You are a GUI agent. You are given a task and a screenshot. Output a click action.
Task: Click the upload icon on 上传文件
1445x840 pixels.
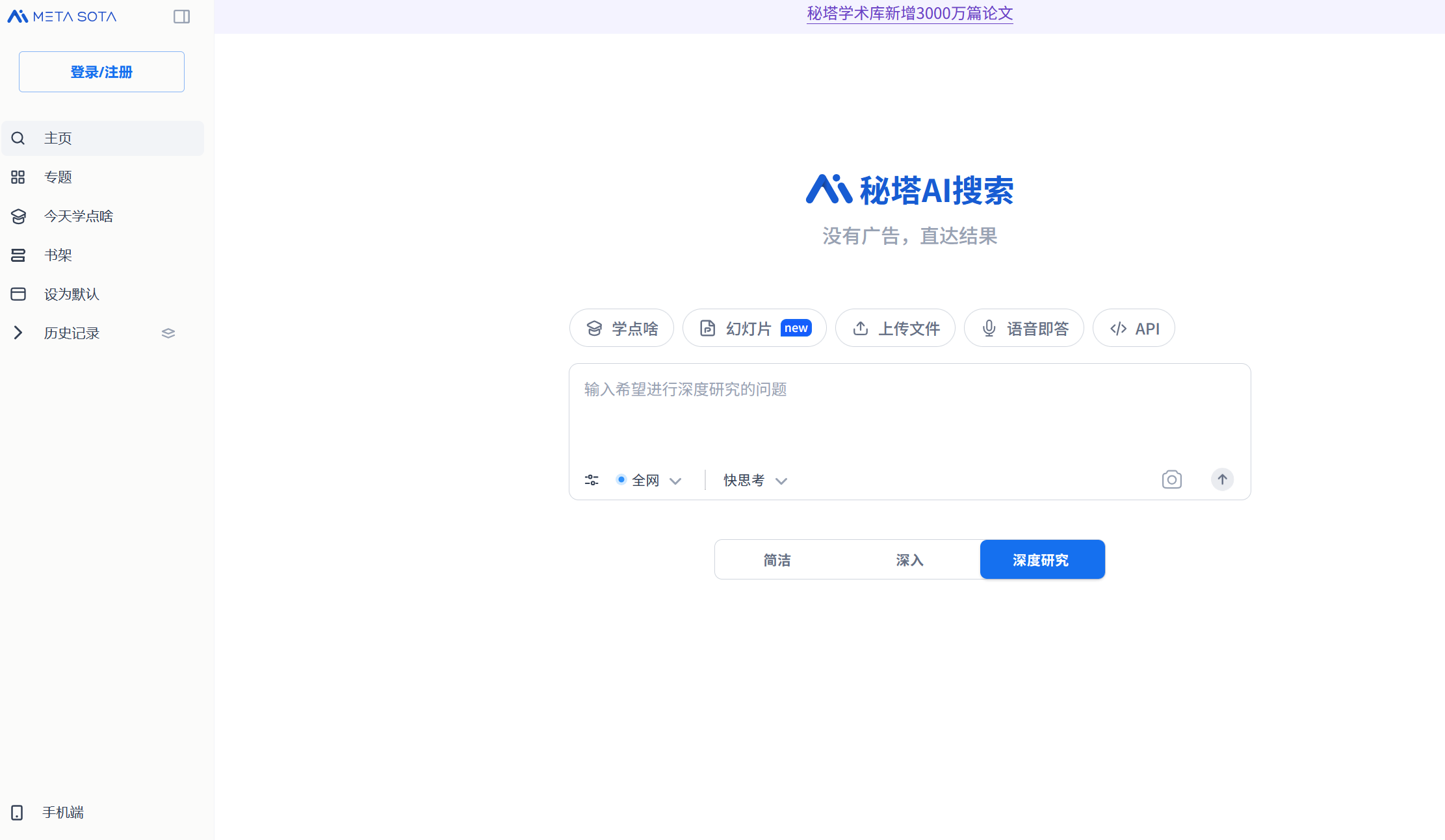861,328
